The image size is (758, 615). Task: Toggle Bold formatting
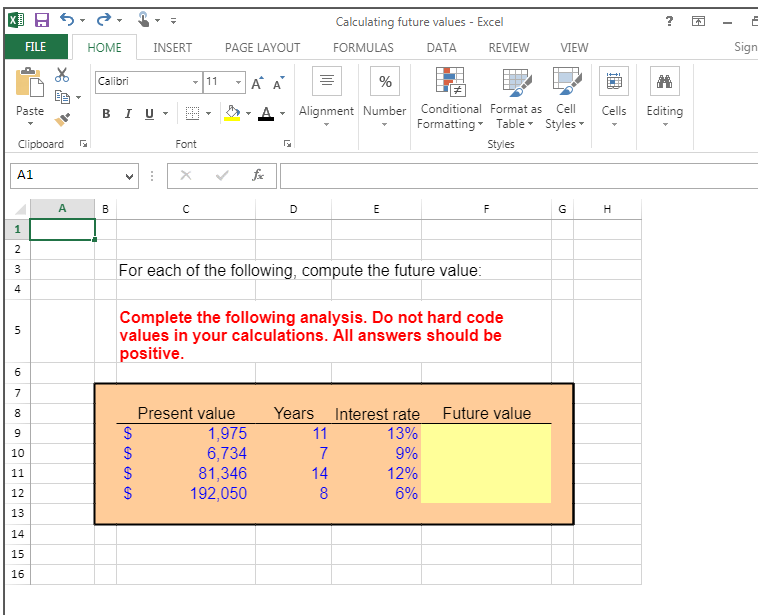tap(106, 114)
